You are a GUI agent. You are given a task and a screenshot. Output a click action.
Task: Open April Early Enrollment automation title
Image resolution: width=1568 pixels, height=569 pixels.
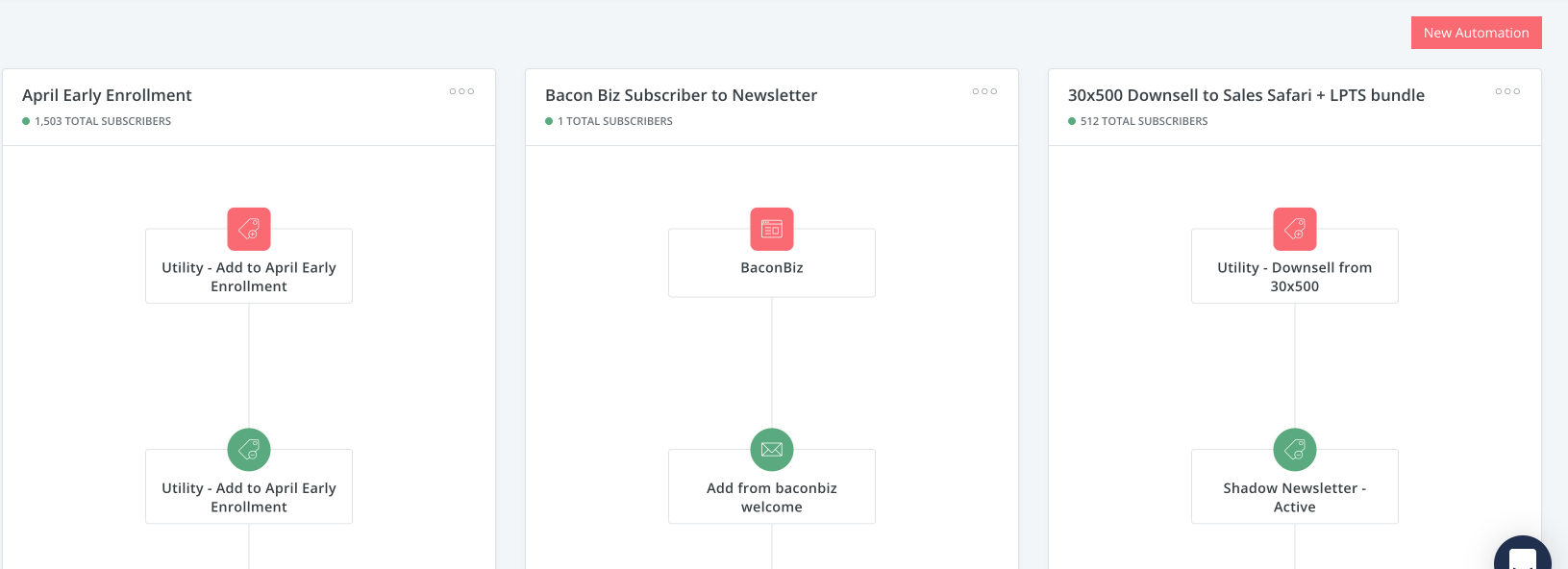tap(107, 95)
